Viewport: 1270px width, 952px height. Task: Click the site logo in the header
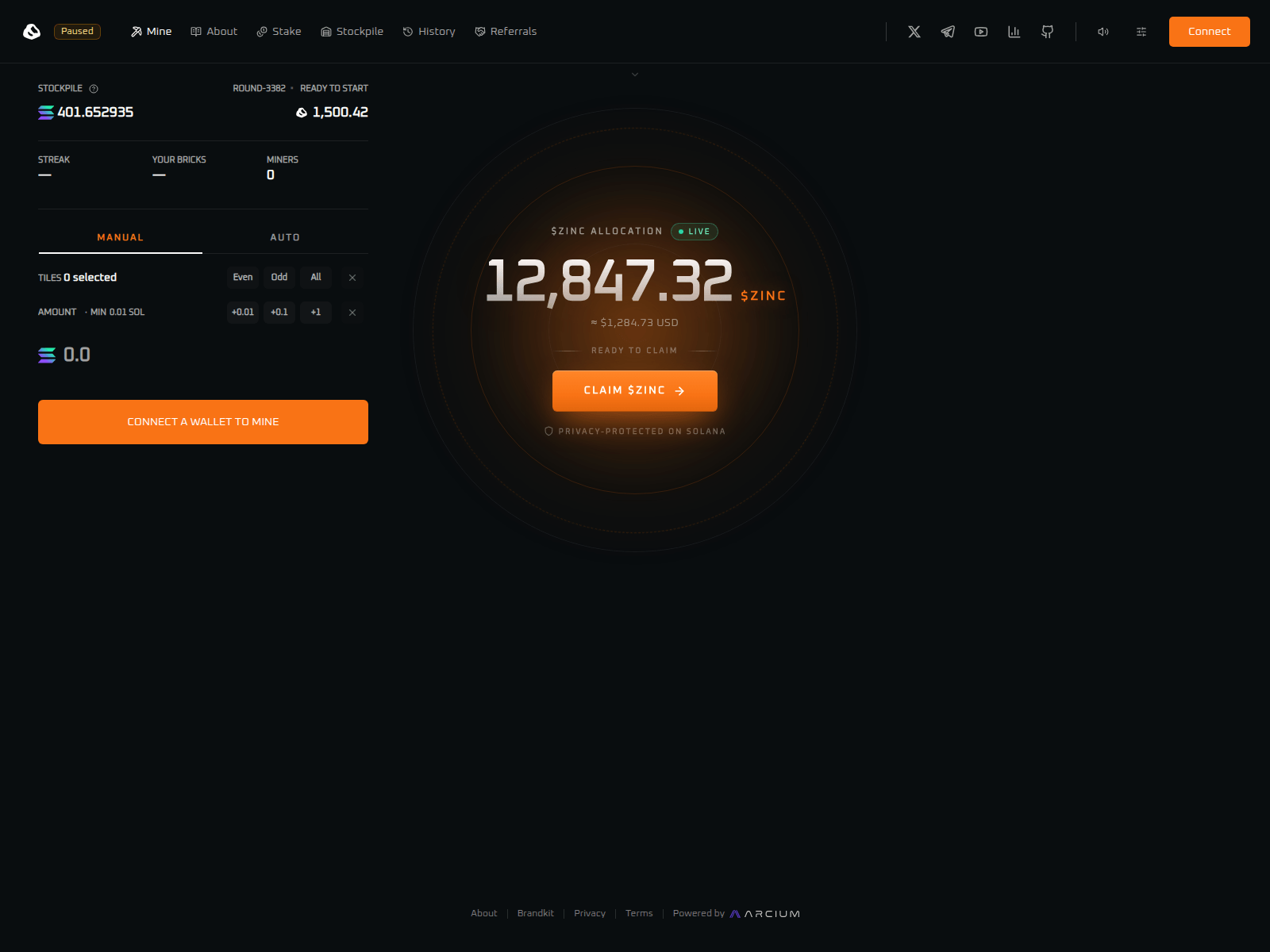pos(32,32)
